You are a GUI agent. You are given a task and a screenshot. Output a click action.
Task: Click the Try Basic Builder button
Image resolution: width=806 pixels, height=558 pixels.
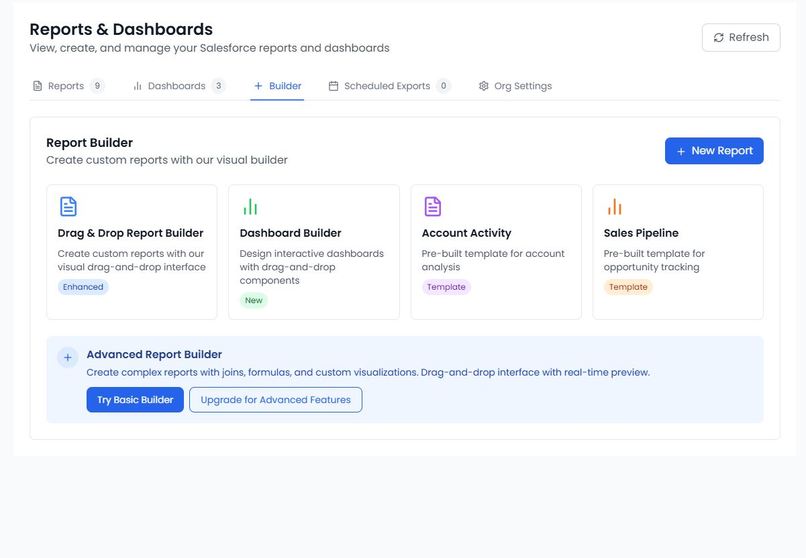135,400
